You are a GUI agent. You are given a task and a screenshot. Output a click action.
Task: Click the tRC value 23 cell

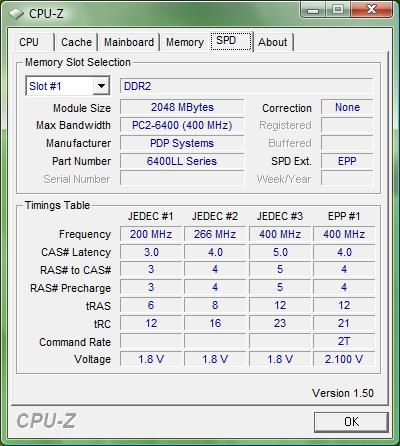(280, 323)
